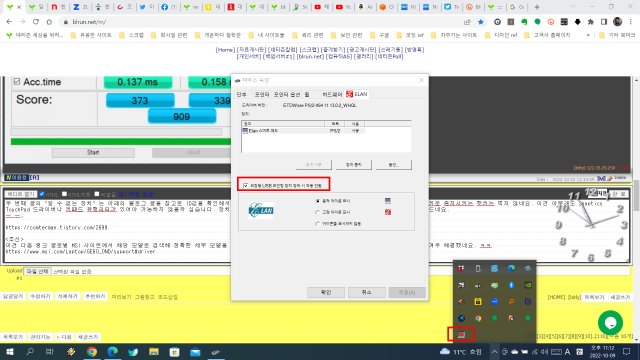This screenshot has width=640, height=360.
Task: Click the 미리보기 link
Action: (x=121, y=297)
